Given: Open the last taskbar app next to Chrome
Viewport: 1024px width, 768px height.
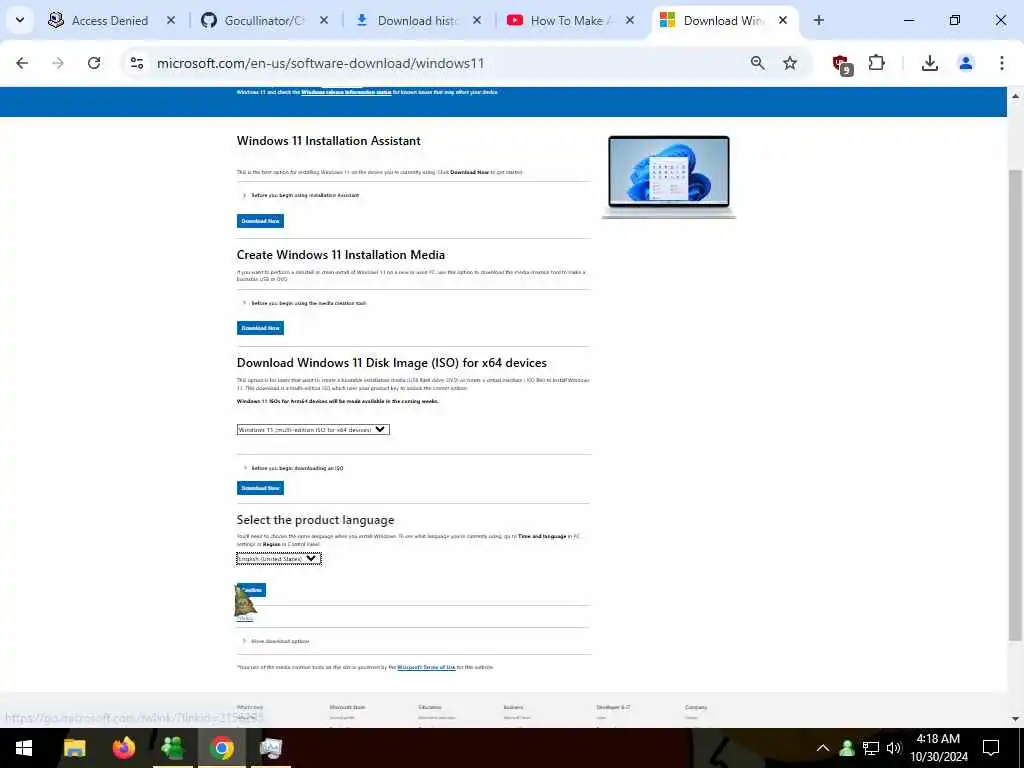Looking at the screenshot, I should coord(270,748).
